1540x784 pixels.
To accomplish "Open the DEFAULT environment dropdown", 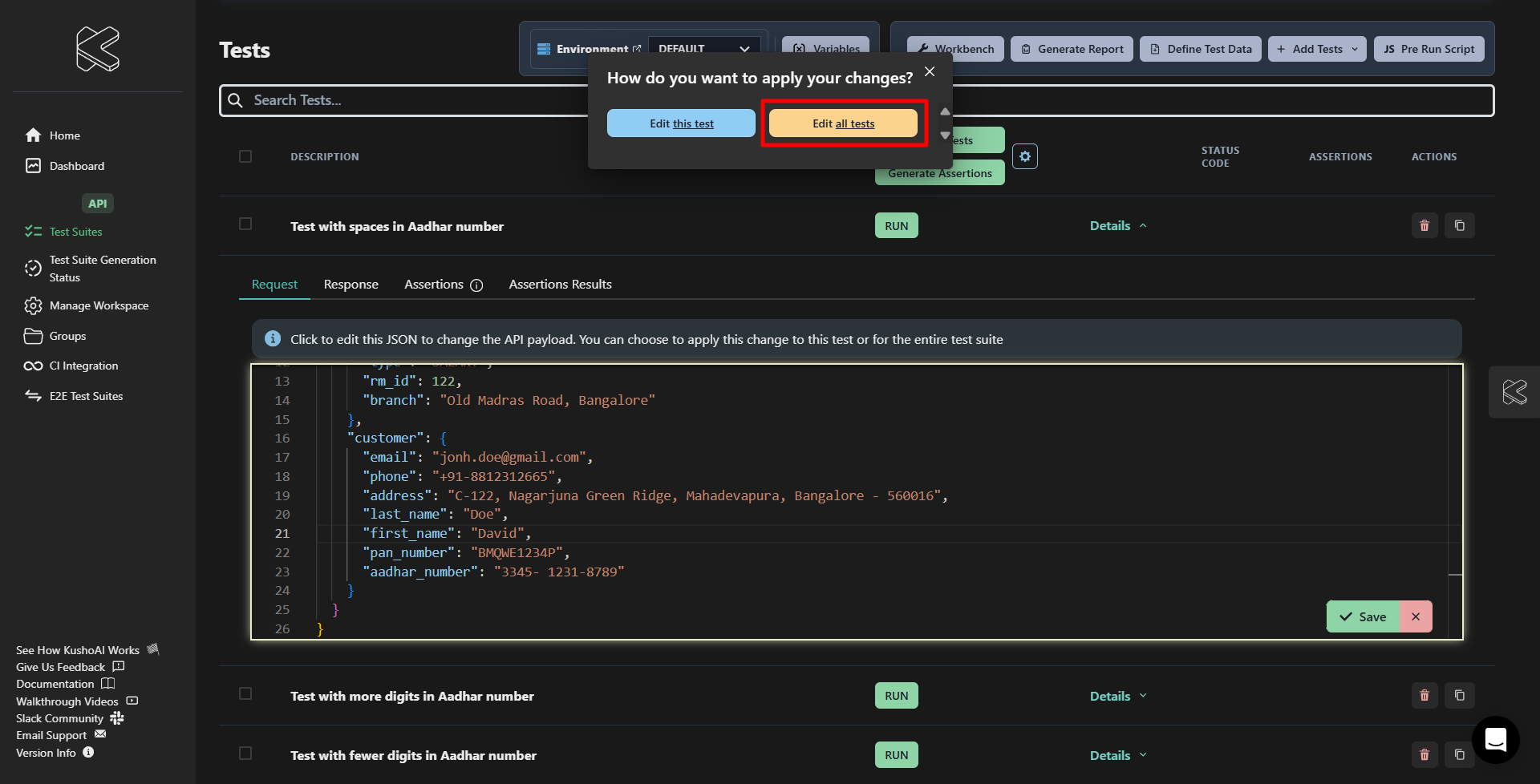I will tap(703, 48).
